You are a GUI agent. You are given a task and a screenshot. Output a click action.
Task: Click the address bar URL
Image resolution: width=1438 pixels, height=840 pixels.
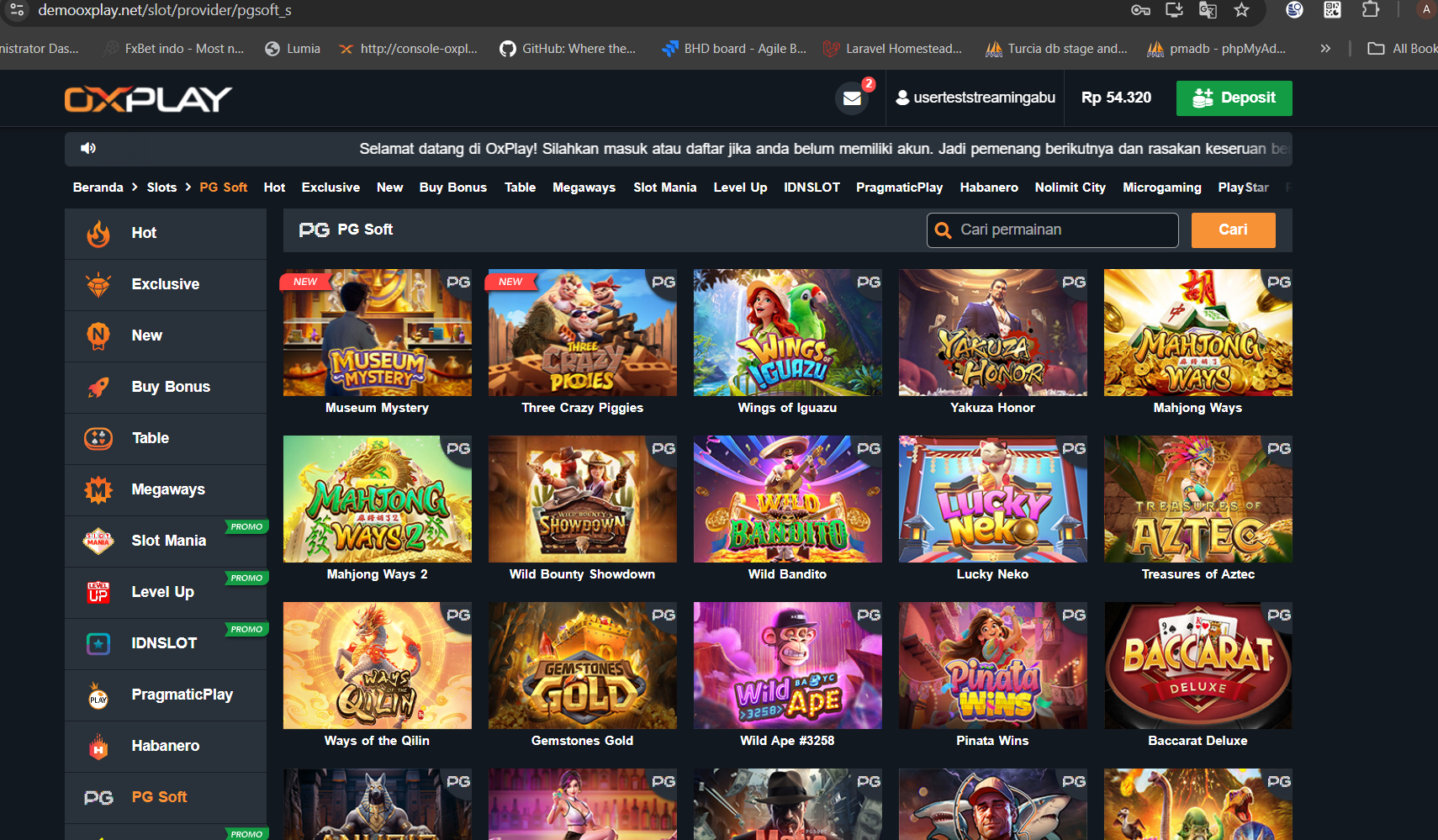[x=165, y=10]
